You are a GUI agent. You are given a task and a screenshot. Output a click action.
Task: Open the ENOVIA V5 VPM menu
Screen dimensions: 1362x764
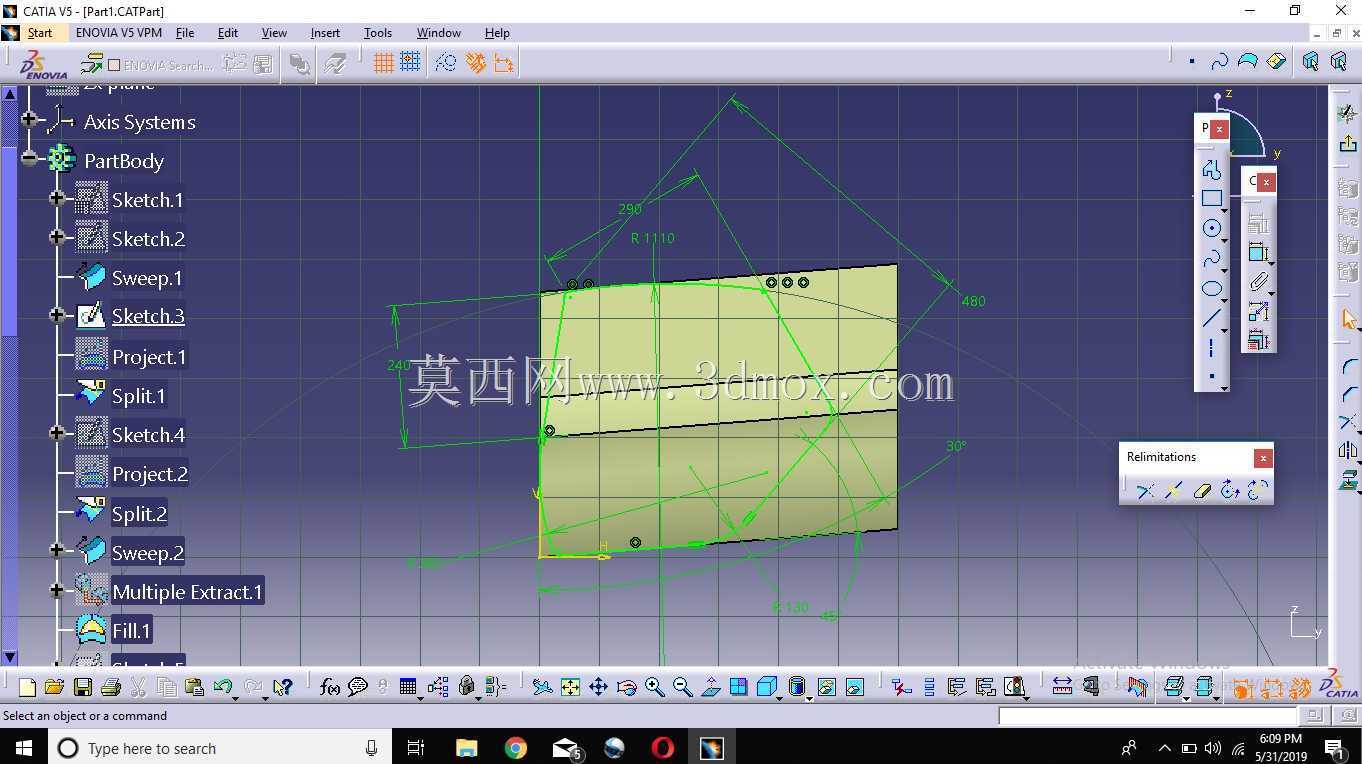118,33
